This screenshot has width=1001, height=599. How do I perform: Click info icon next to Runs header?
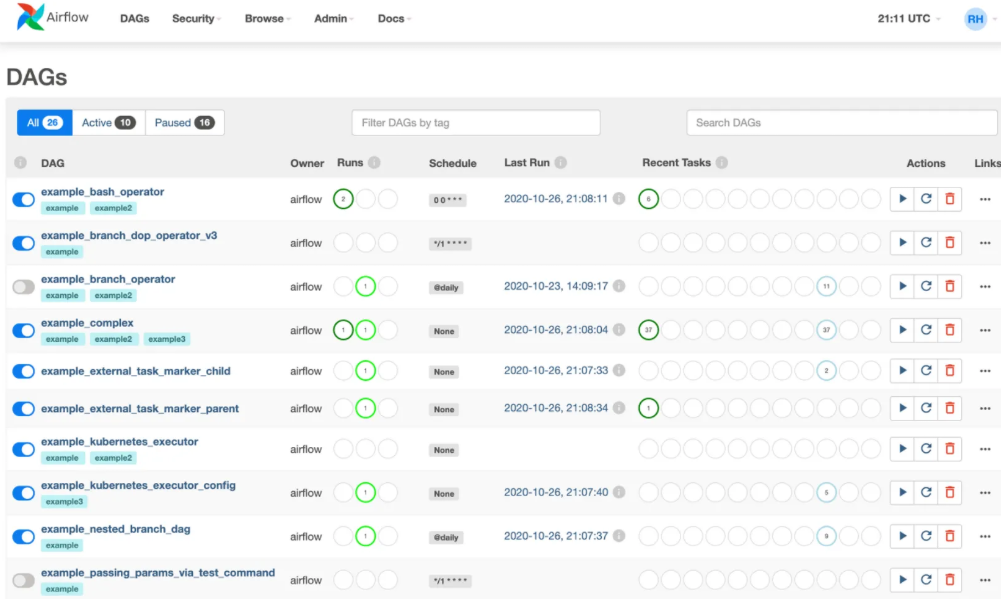[x=374, y=162]
